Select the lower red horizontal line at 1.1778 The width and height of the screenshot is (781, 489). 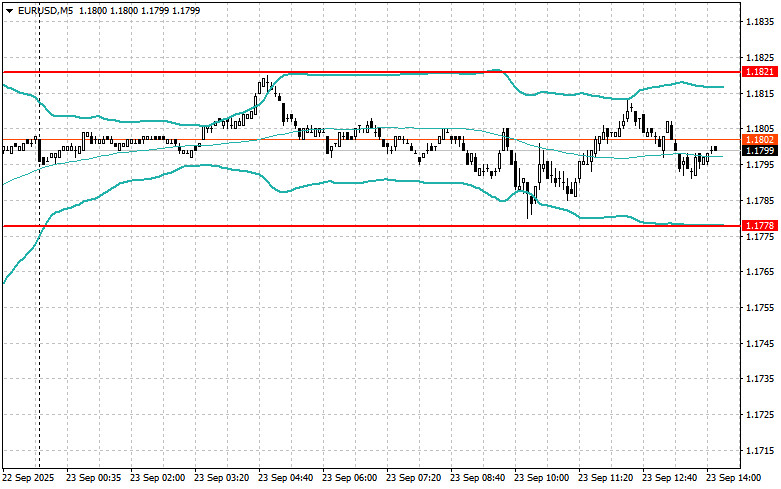point(372,226)
